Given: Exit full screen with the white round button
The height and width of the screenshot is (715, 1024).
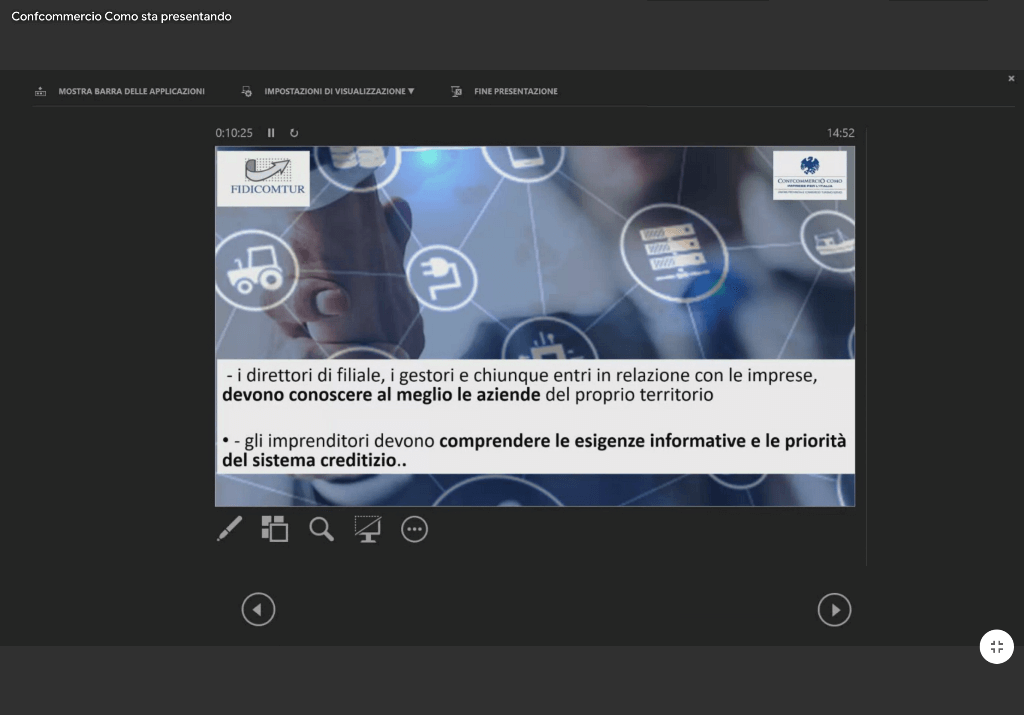Looking at the screenshot, I should (x=996, y=646).
